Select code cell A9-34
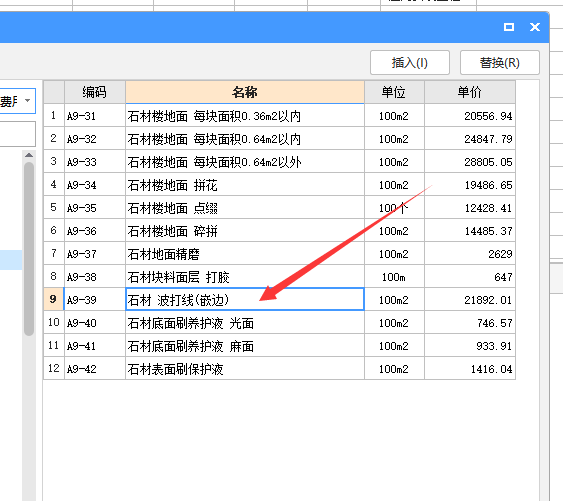The height and width of the screenshot is (501, 563). click(x=95, y=185)
